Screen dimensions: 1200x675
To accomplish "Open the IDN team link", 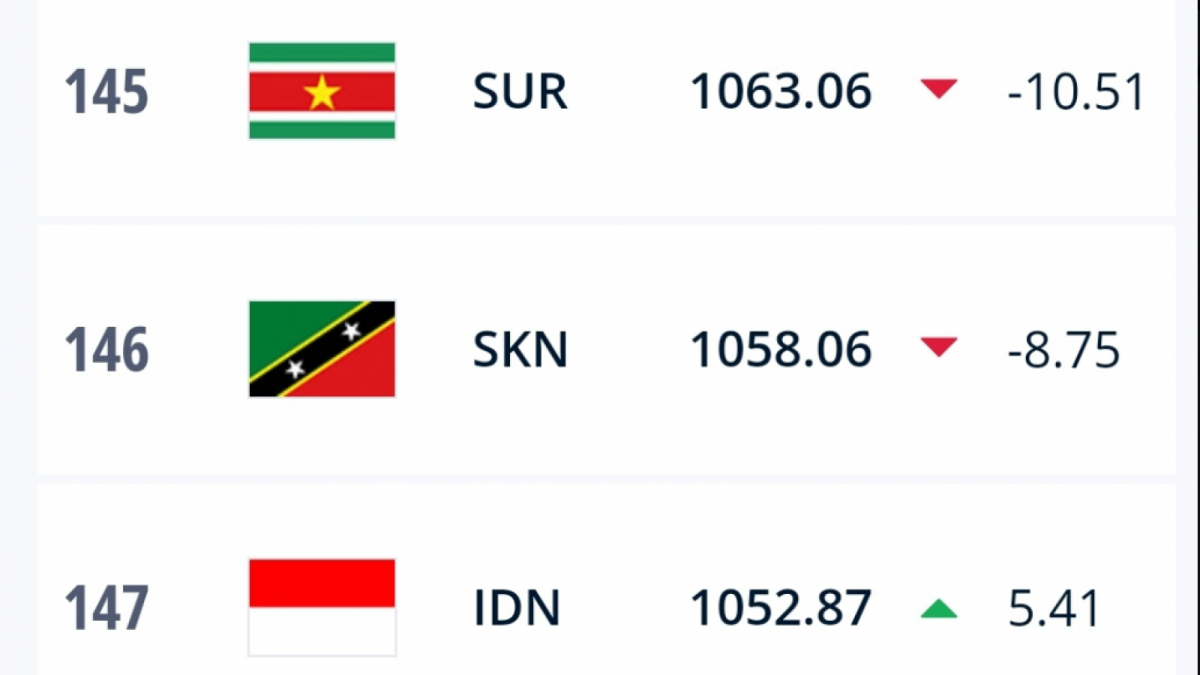I will 517,608.
